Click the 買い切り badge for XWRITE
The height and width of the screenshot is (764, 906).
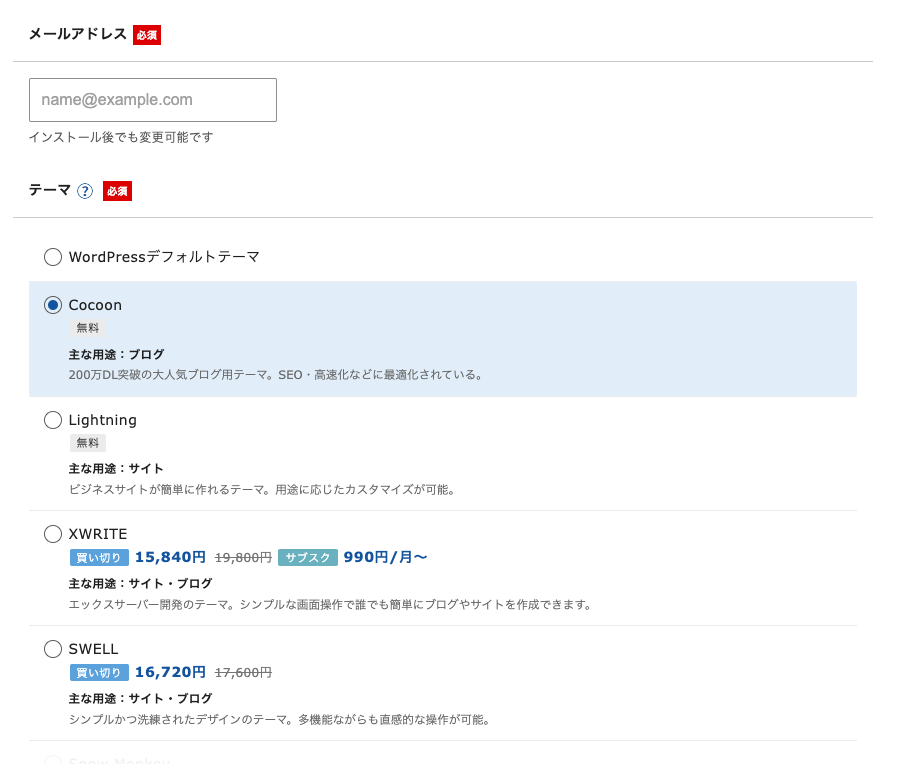pyautogui.click(x=99, y=558)
